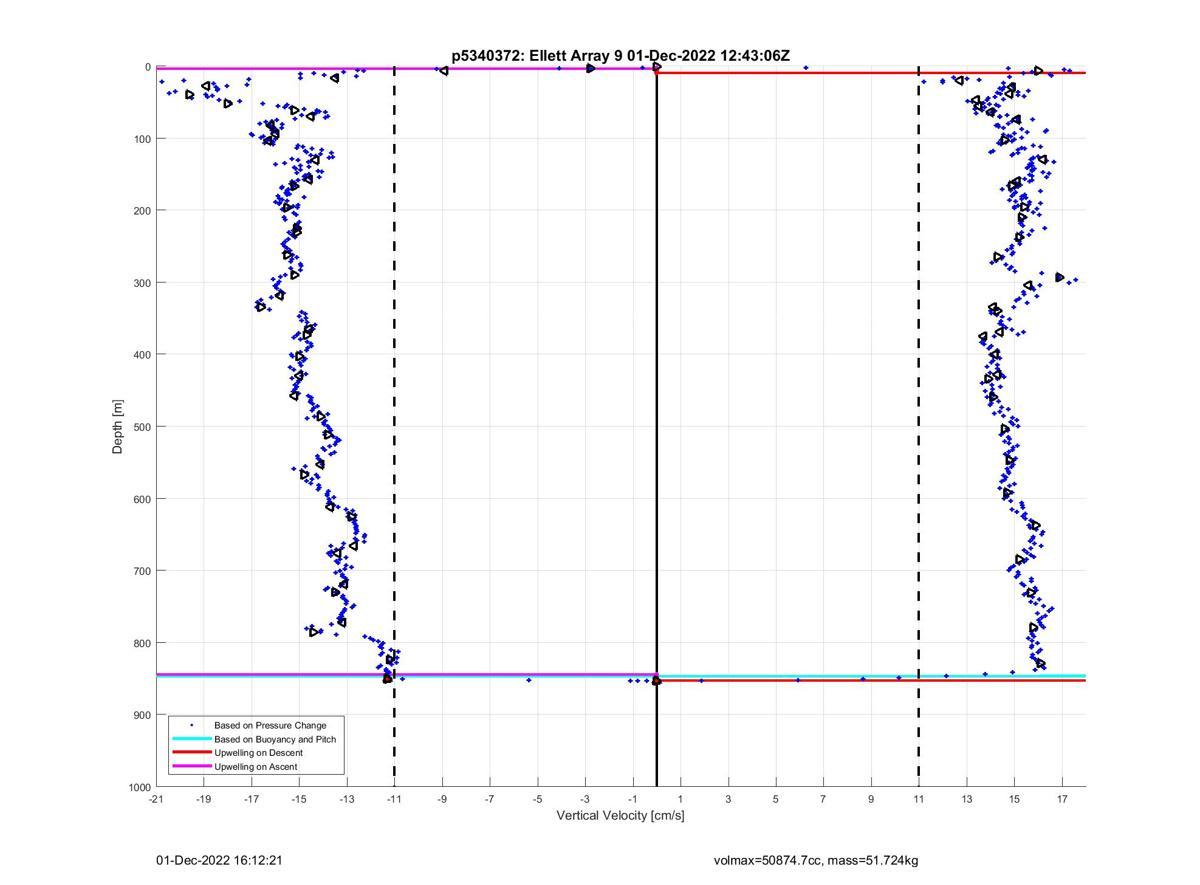Click the x-axis tick label '-5'
This screenshot has width=1200, height=885.
(x=537, y=799)
